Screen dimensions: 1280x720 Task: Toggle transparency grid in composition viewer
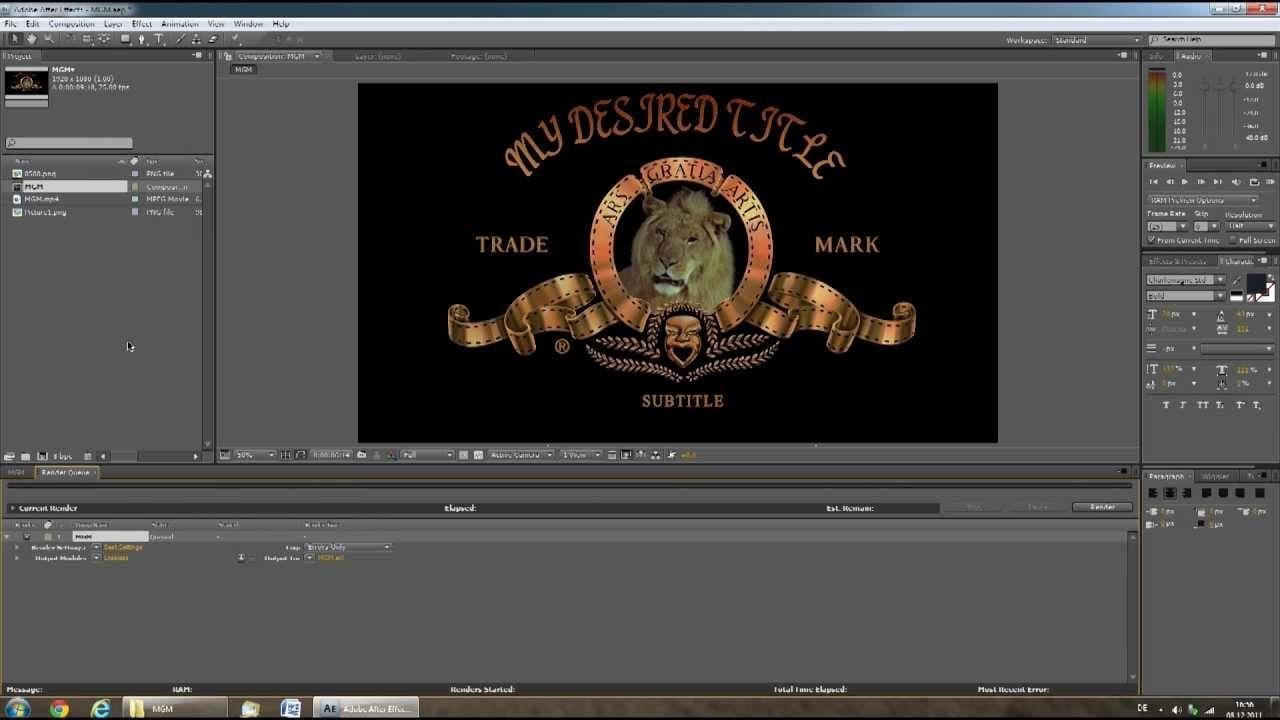(478, 455)
